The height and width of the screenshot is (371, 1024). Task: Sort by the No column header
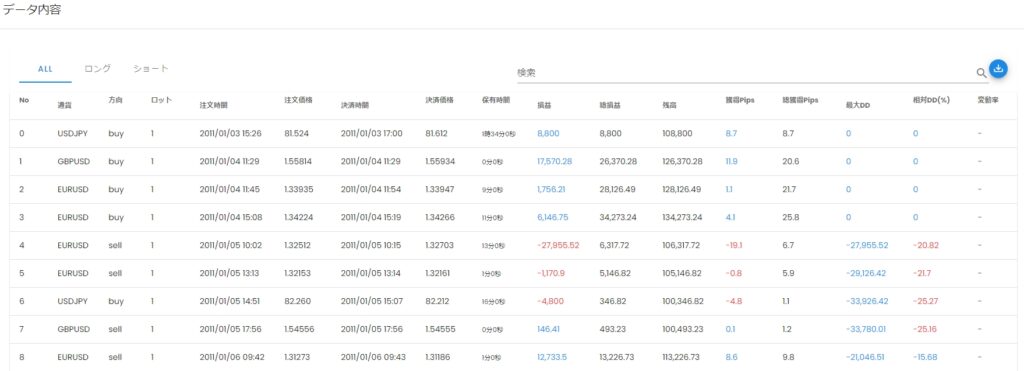[24, 100]
